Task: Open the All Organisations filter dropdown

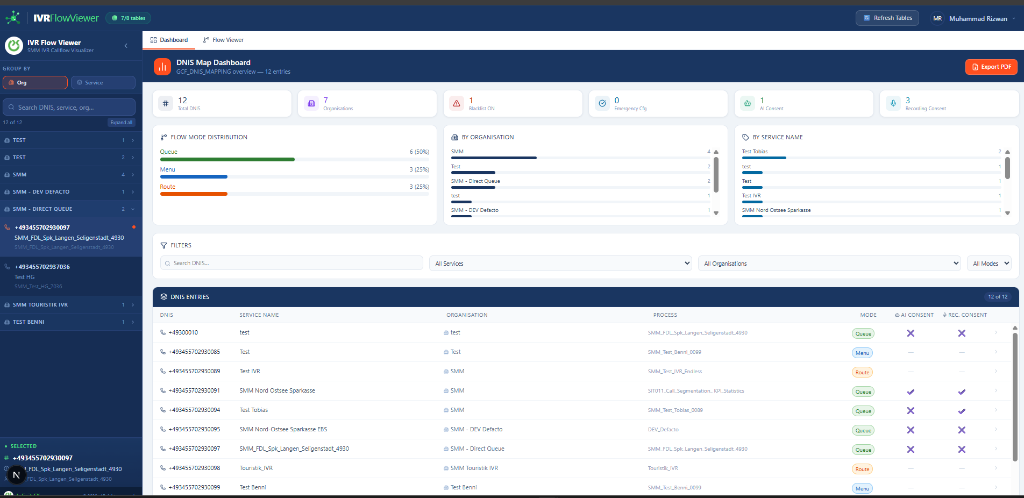Action: click(x=829, y=263)
